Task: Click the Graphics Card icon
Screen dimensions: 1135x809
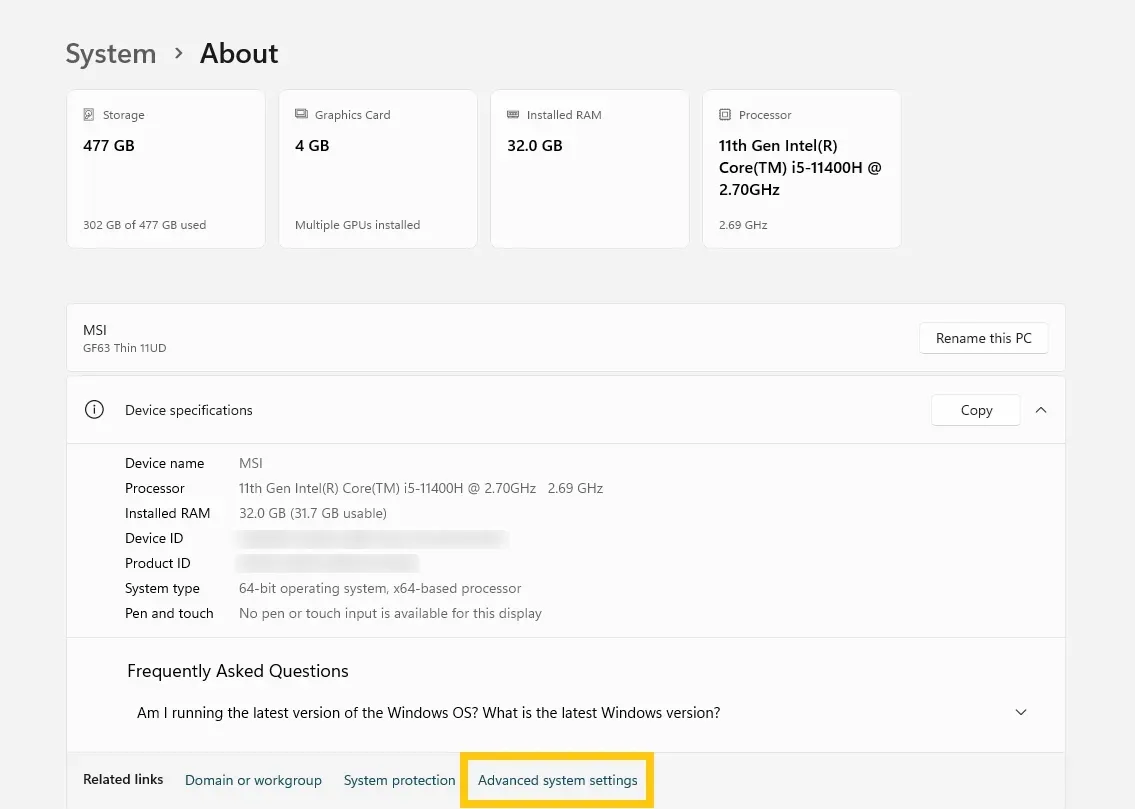Action: pos(301,114)
